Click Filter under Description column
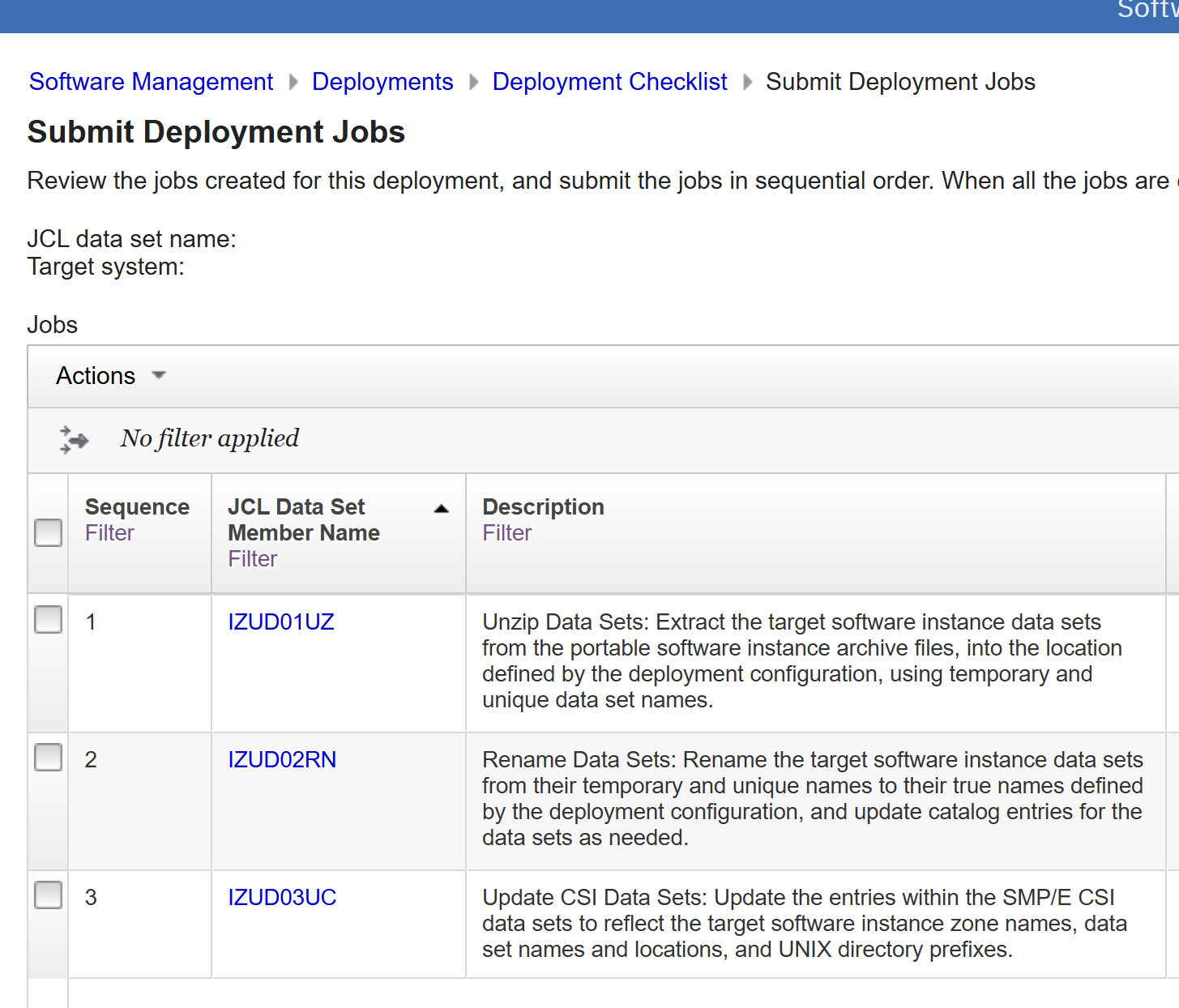The height and width of the screenshot is (1008, 1179). pos(506,533)
